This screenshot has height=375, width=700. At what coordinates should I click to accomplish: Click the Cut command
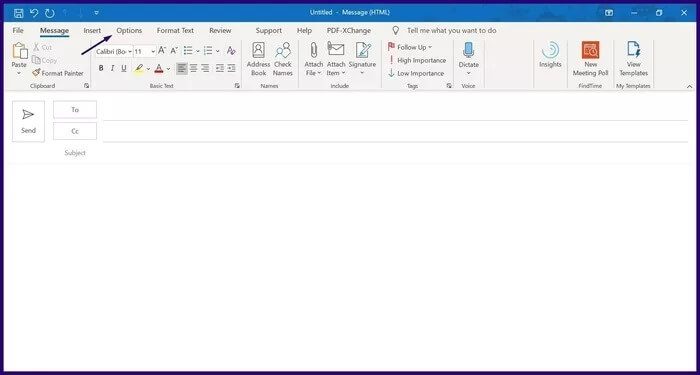pos(42,47)
